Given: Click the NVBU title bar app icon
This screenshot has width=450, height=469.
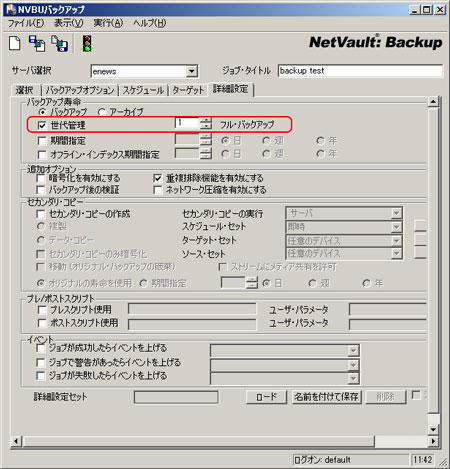Looking at the screenshot, I should tap(11, 9).
